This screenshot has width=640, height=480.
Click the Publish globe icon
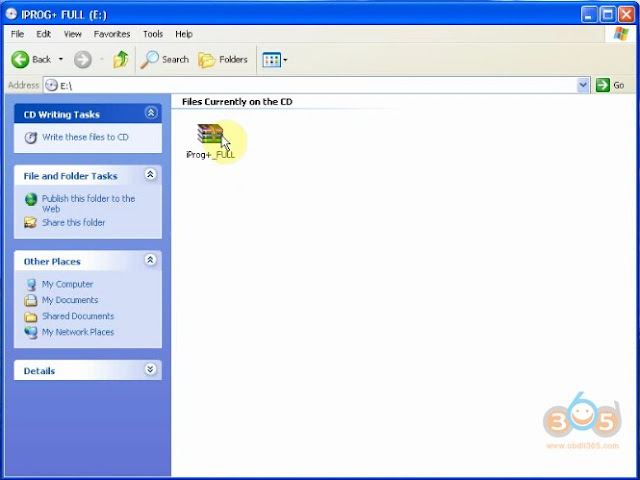click(x=31, y=200)
